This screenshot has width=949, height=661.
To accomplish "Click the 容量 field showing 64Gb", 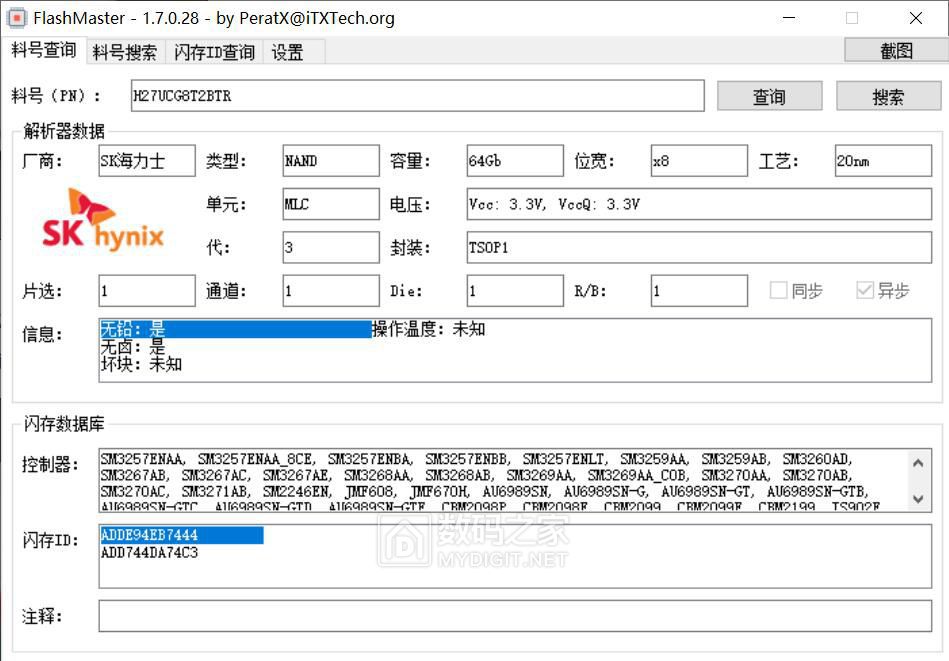I will 513,160.
